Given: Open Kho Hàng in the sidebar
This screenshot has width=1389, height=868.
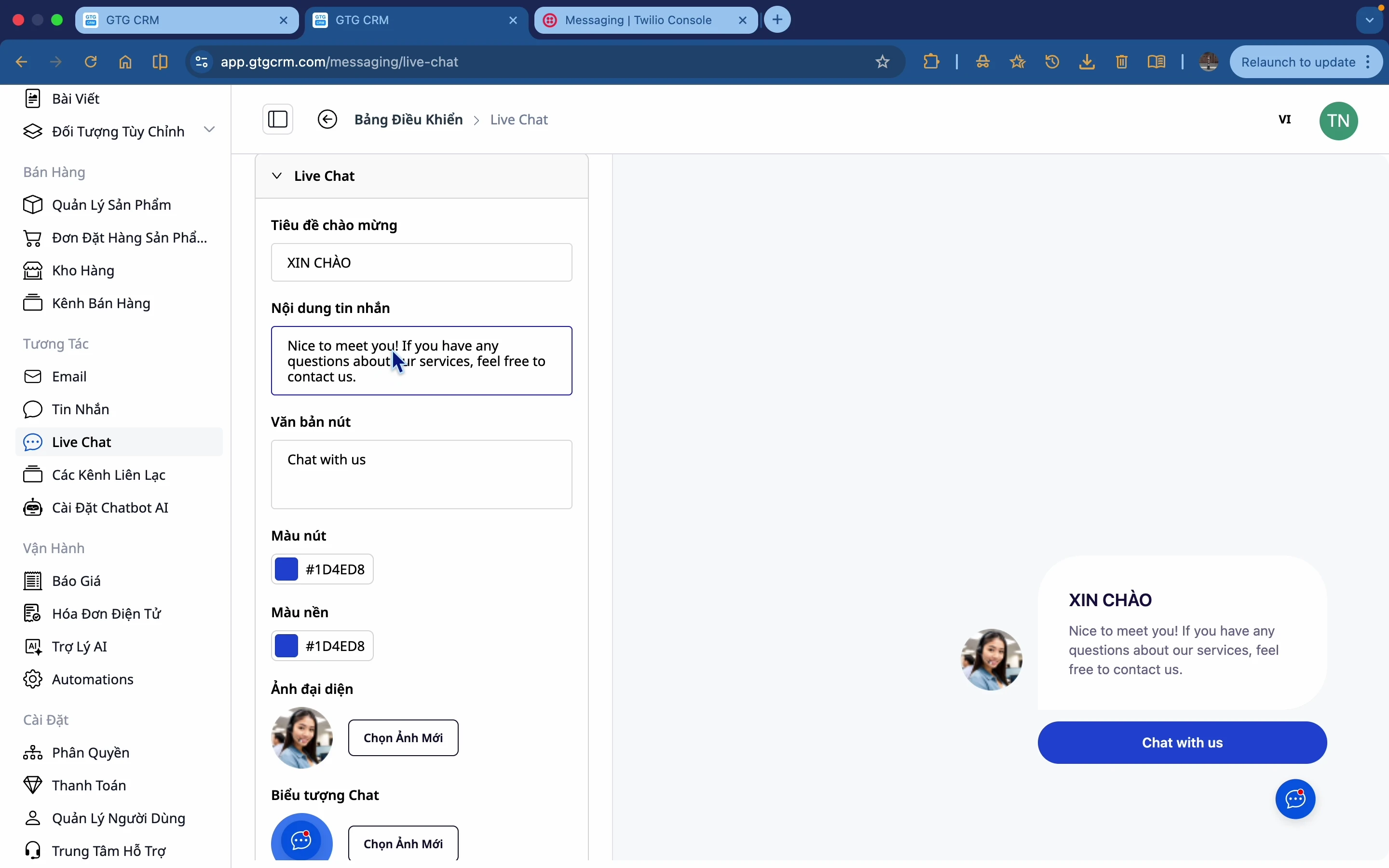Looking at the screenshot, I should [82, 271].
